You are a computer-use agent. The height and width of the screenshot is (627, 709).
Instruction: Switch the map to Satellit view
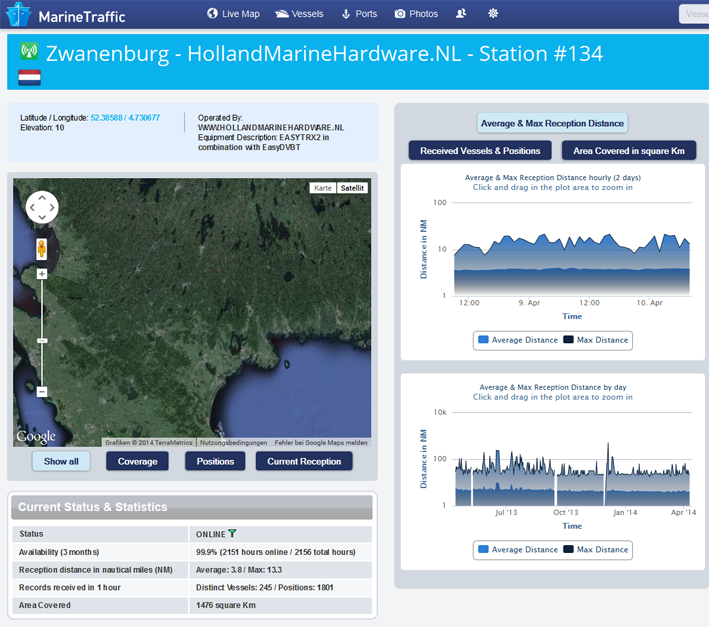coord(352,188)
